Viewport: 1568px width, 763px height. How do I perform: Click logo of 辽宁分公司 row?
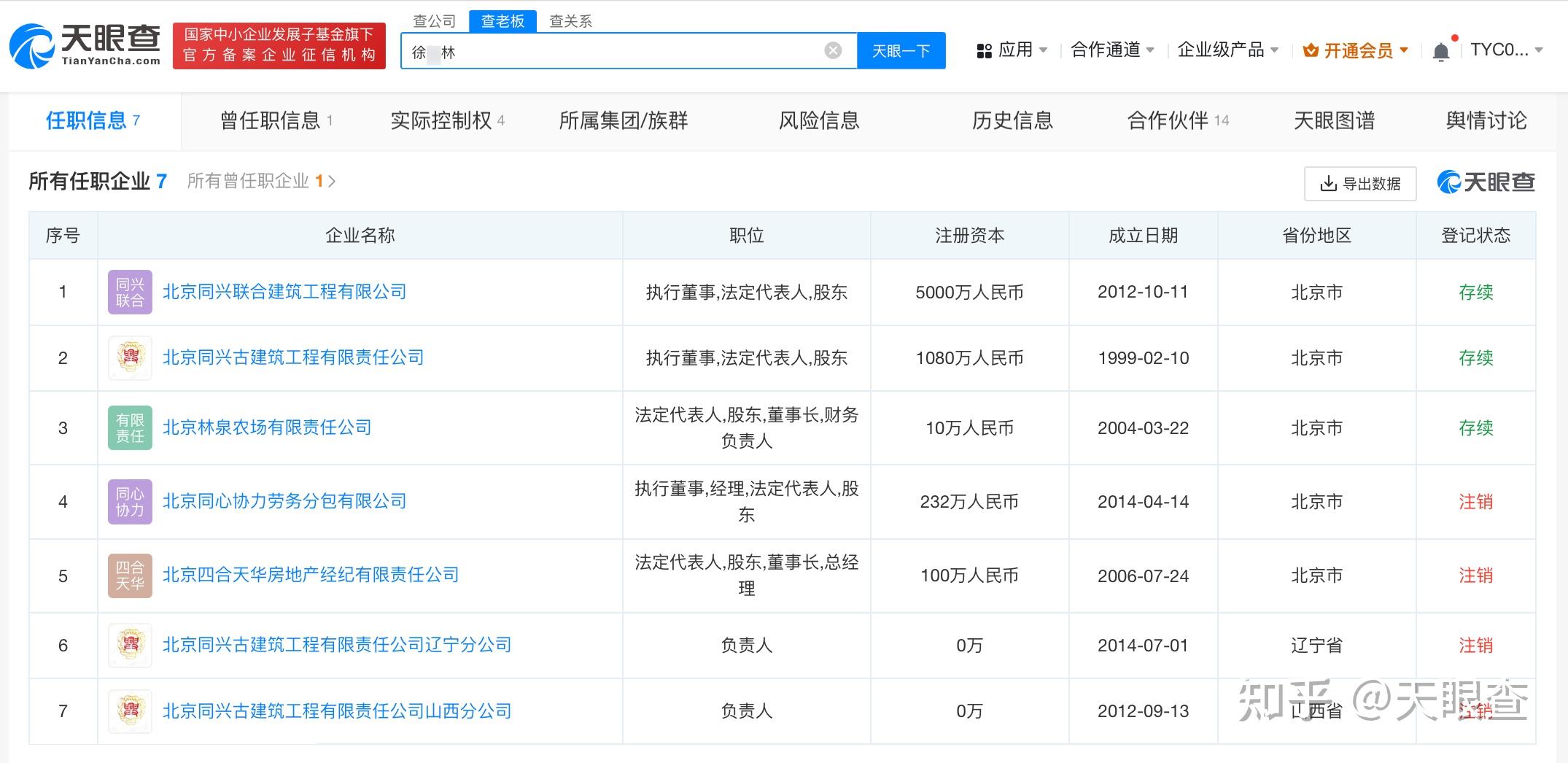[x=130, y=646]
